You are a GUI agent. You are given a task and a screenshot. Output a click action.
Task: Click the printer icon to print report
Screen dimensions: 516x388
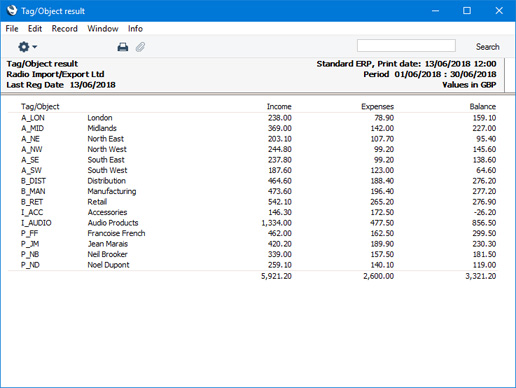123,47
